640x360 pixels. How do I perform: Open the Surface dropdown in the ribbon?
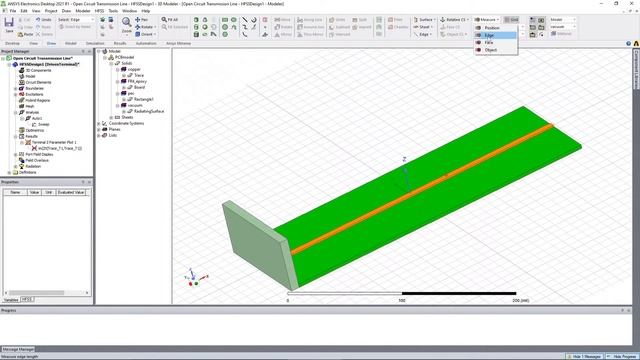click(x=424, y=20)
